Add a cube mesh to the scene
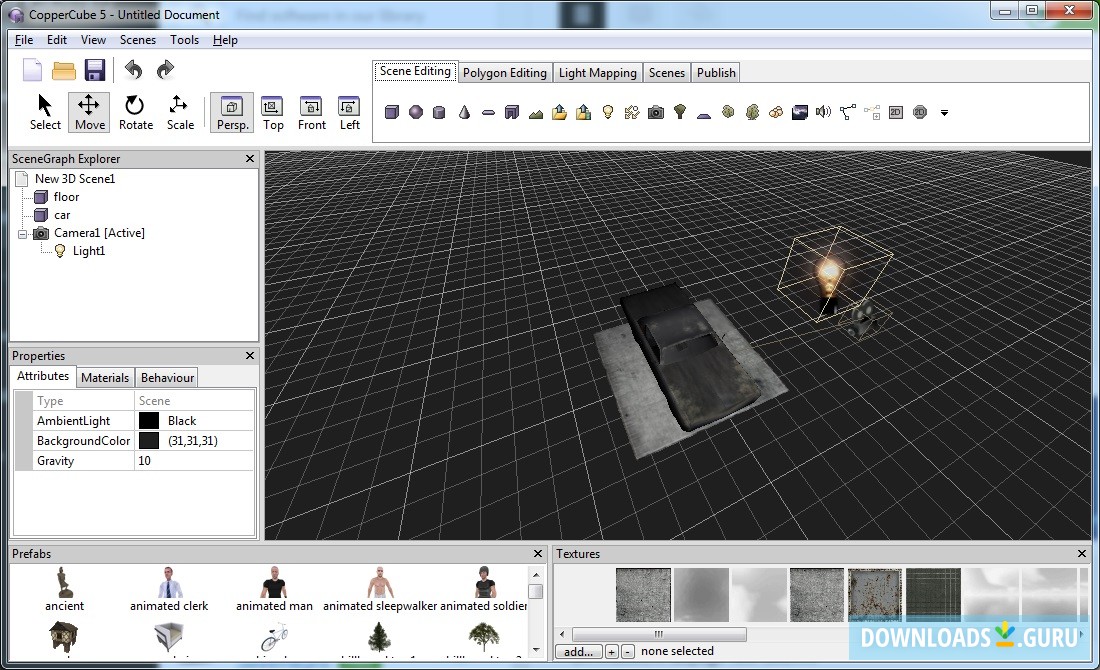The width and height of the screenshot is (1100, 670). [x=392, y=112]
